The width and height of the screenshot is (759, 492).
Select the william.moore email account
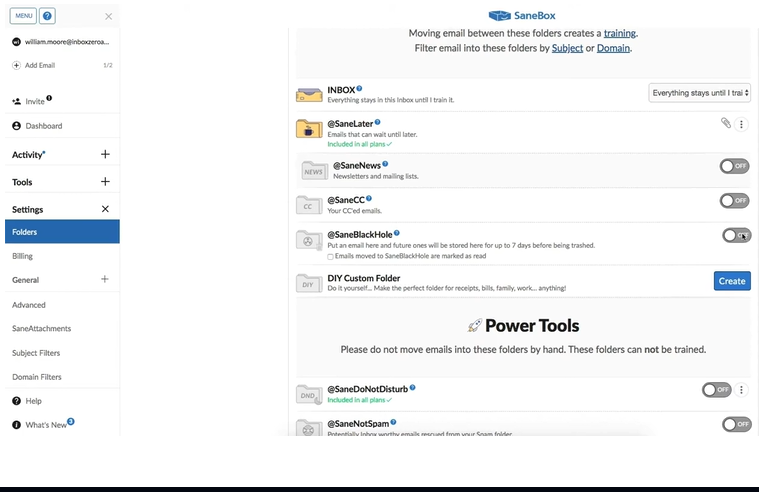[62, 42]
